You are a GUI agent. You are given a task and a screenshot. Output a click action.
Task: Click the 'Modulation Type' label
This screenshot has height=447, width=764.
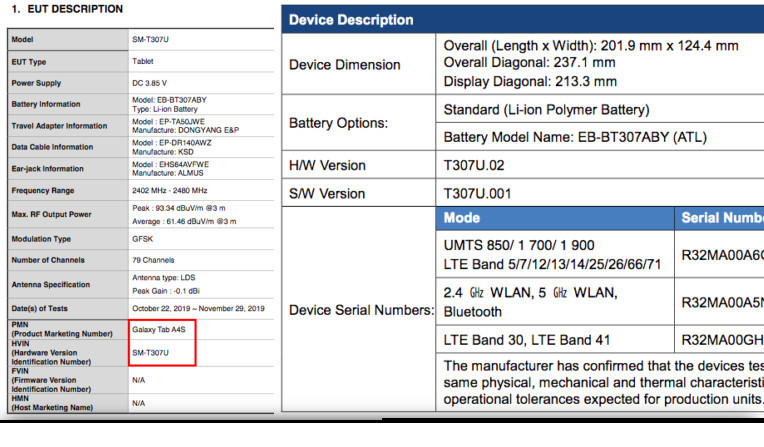pos(41,239)
